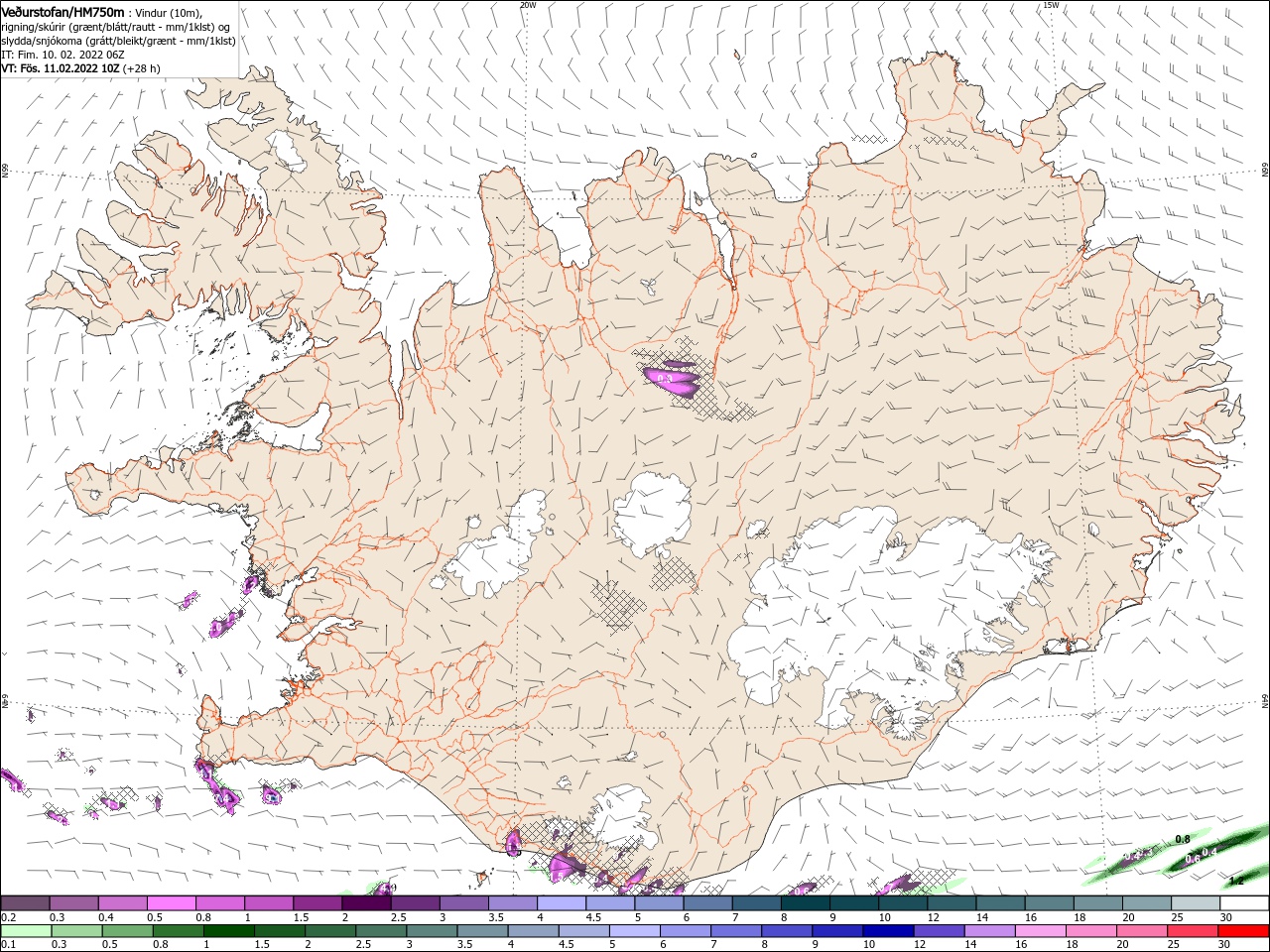Click the 14 label under the upper legend row
The width and height of the screenshot is (1270, 952).
[x=982, y=917]
